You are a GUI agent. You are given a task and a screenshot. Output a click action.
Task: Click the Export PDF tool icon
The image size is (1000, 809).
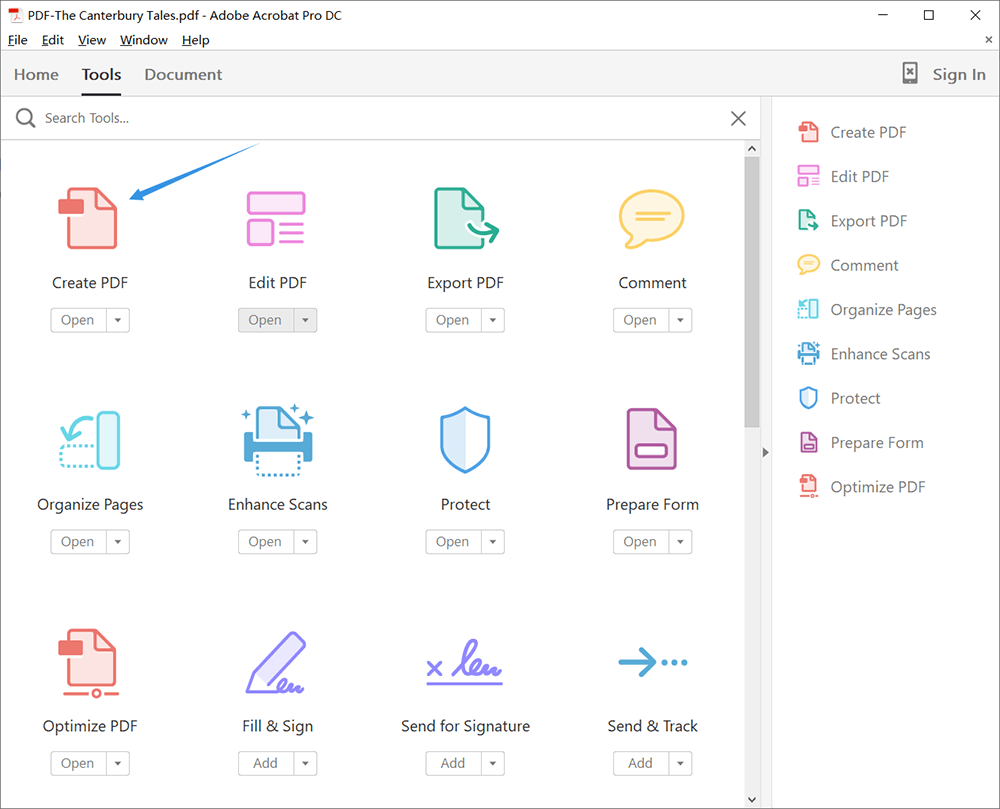465,218
